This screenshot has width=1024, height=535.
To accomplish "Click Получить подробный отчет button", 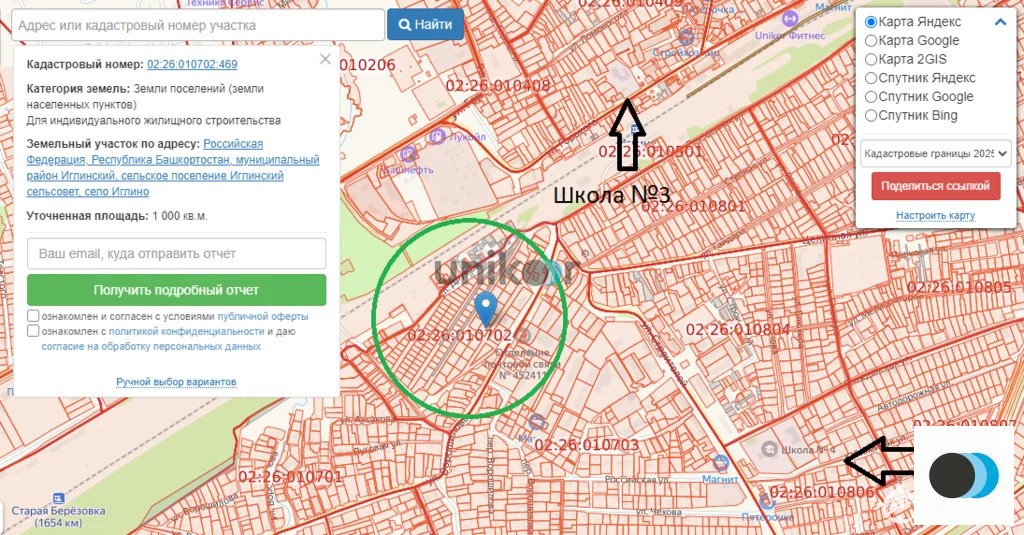I will 176,290.
